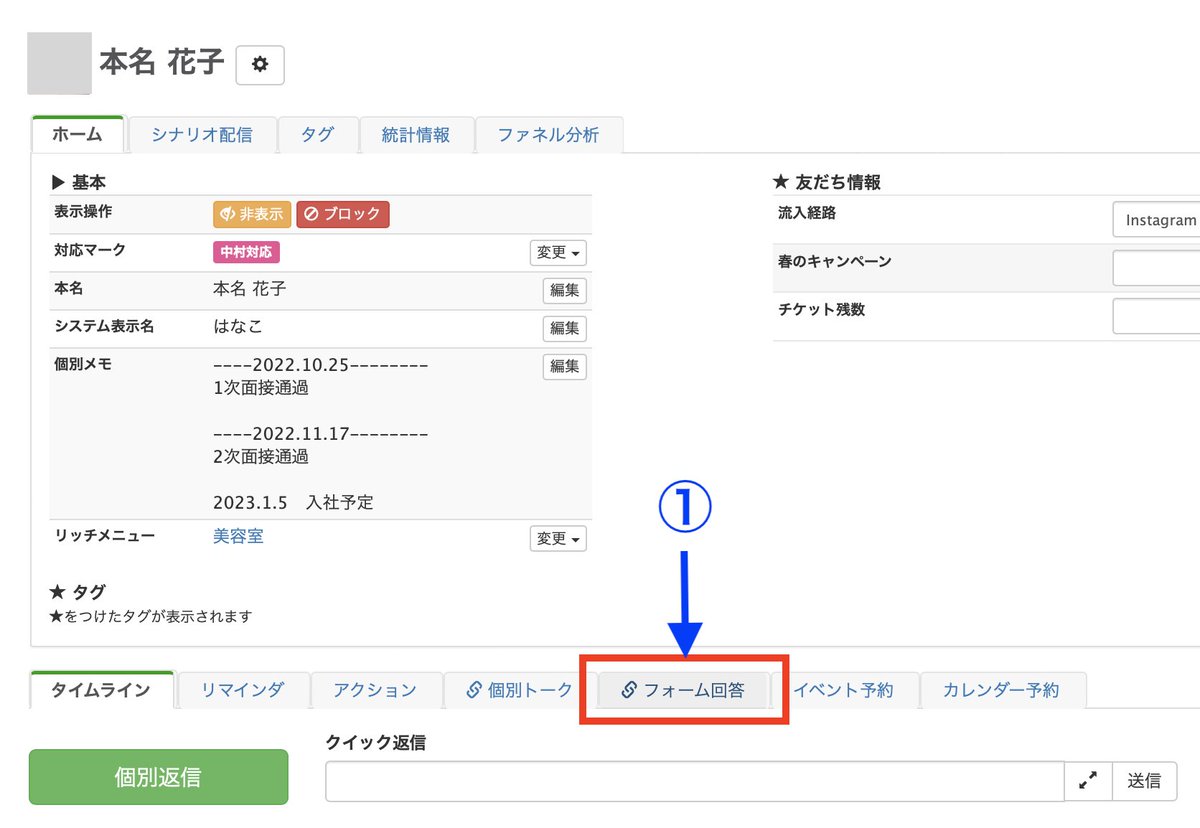Open the タグ tab
The width and height of the screenshot is (1200, 828).
(x=318, y=133)
